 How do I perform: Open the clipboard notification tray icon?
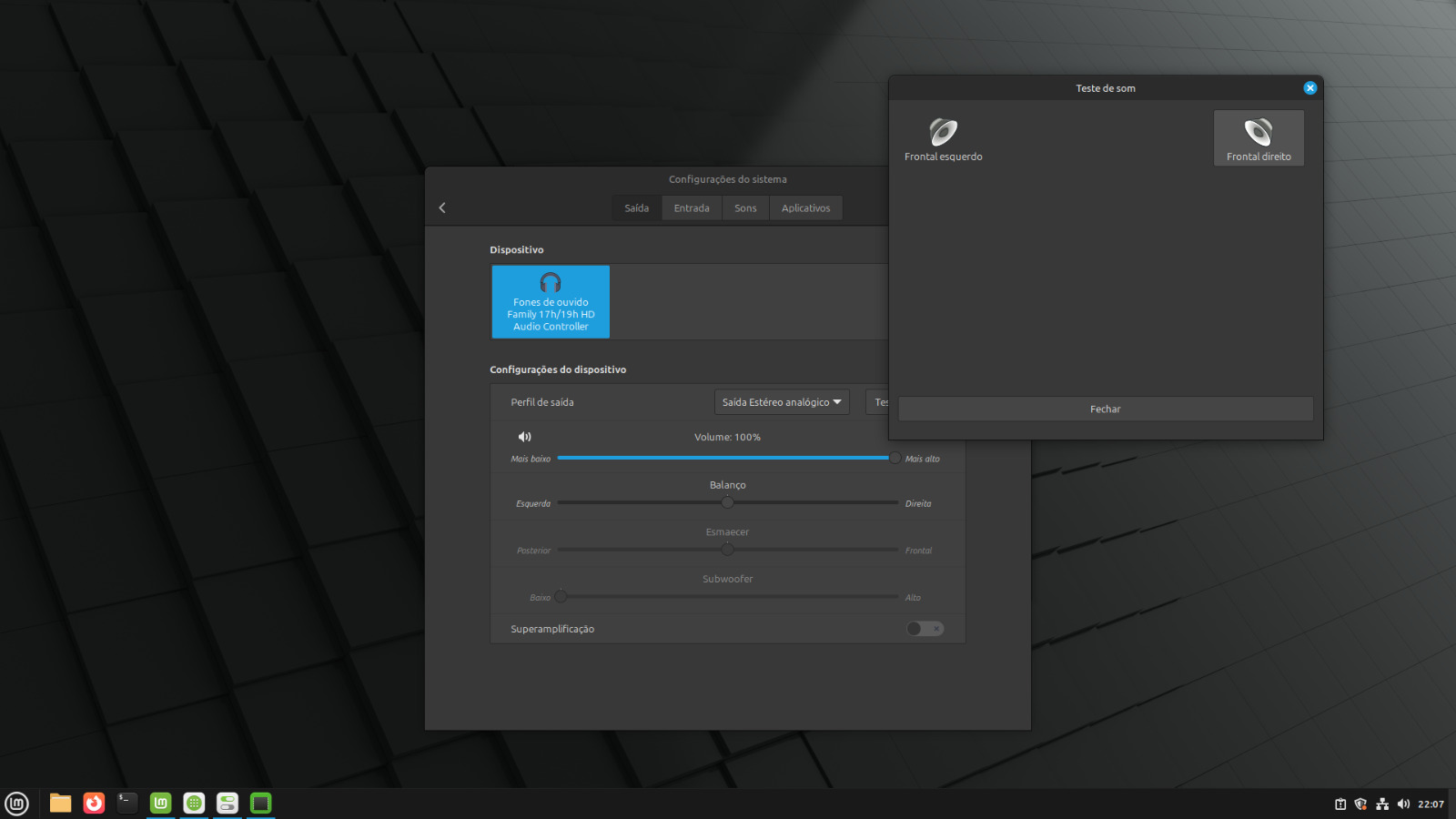pyautogui.click(x=1340, y=804)
